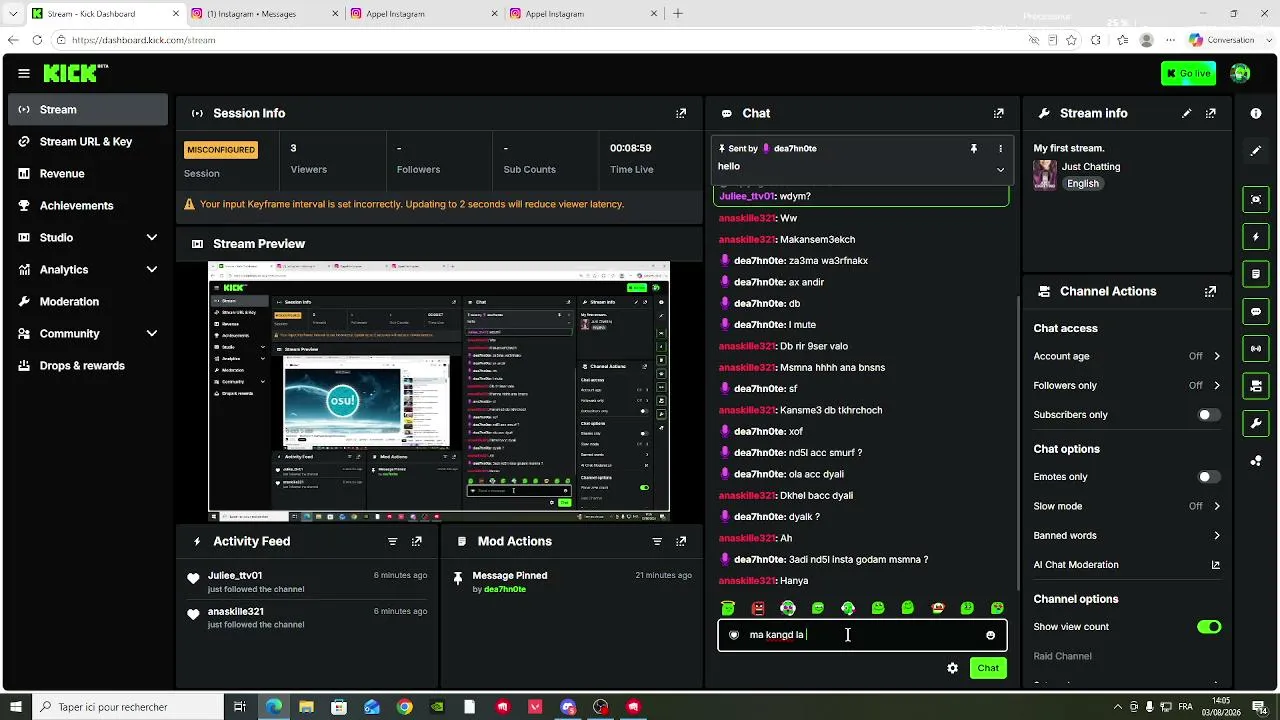
Task: Open the Windows Start menu
Action: pos(15,707)
